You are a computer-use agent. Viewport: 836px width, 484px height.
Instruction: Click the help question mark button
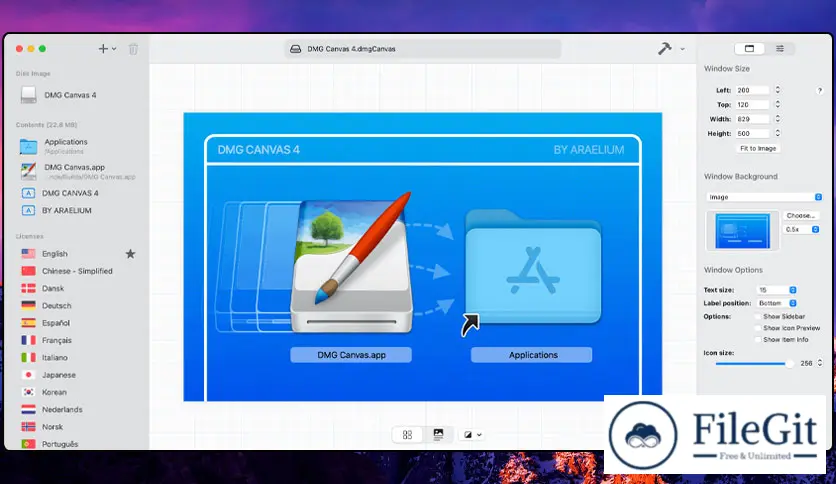[819, 91]
